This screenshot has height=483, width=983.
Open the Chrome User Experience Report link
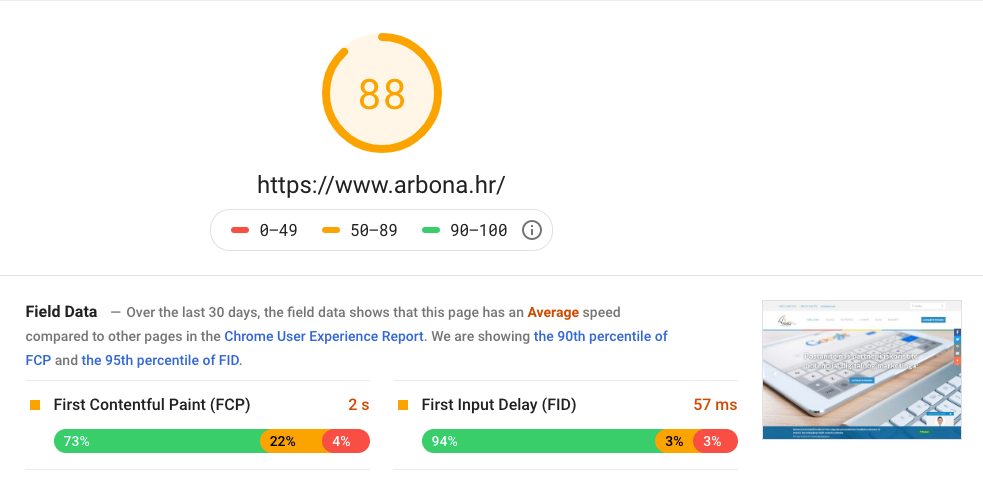(x=323, y=336)
